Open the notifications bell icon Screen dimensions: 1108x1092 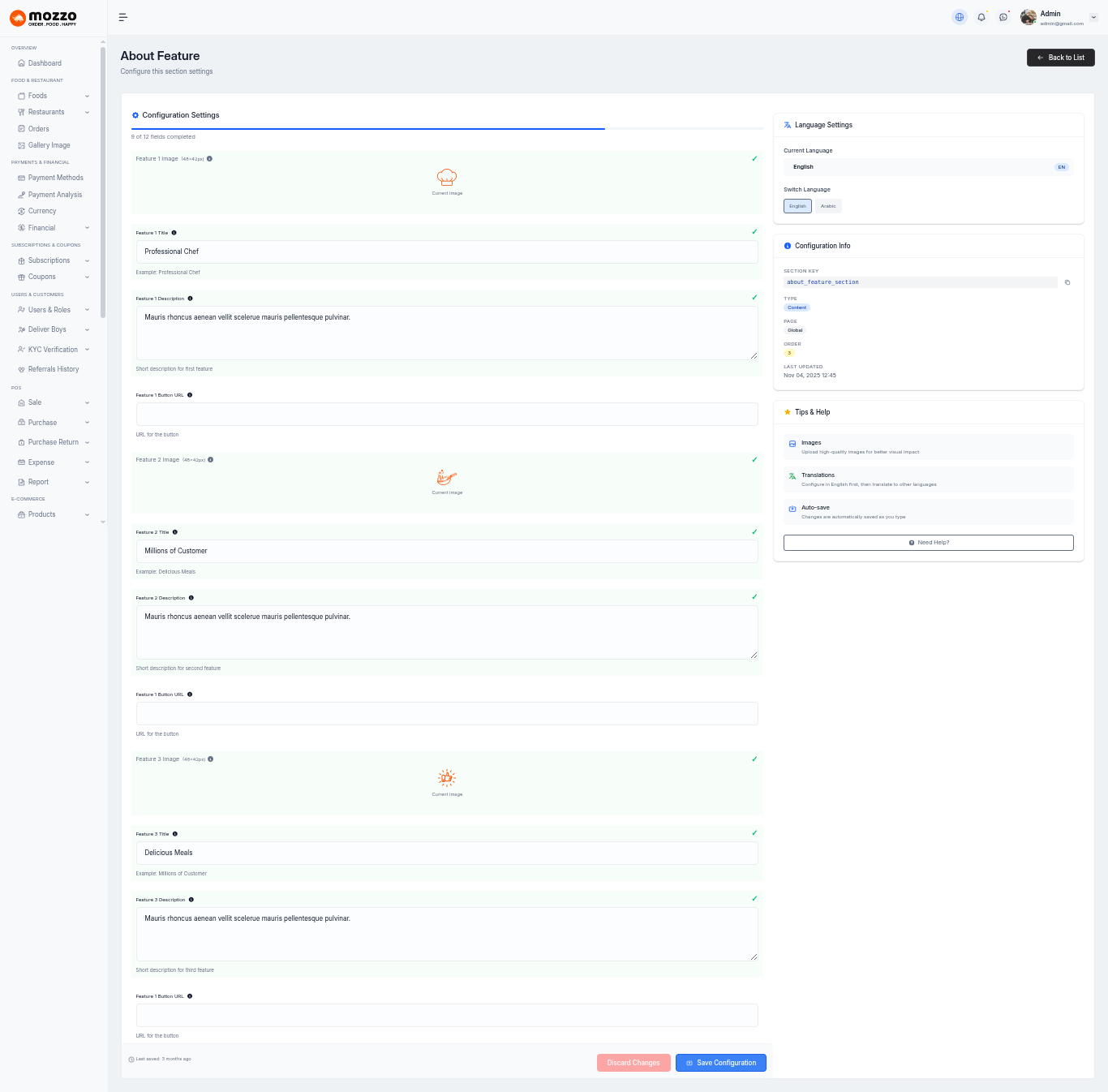981,17
